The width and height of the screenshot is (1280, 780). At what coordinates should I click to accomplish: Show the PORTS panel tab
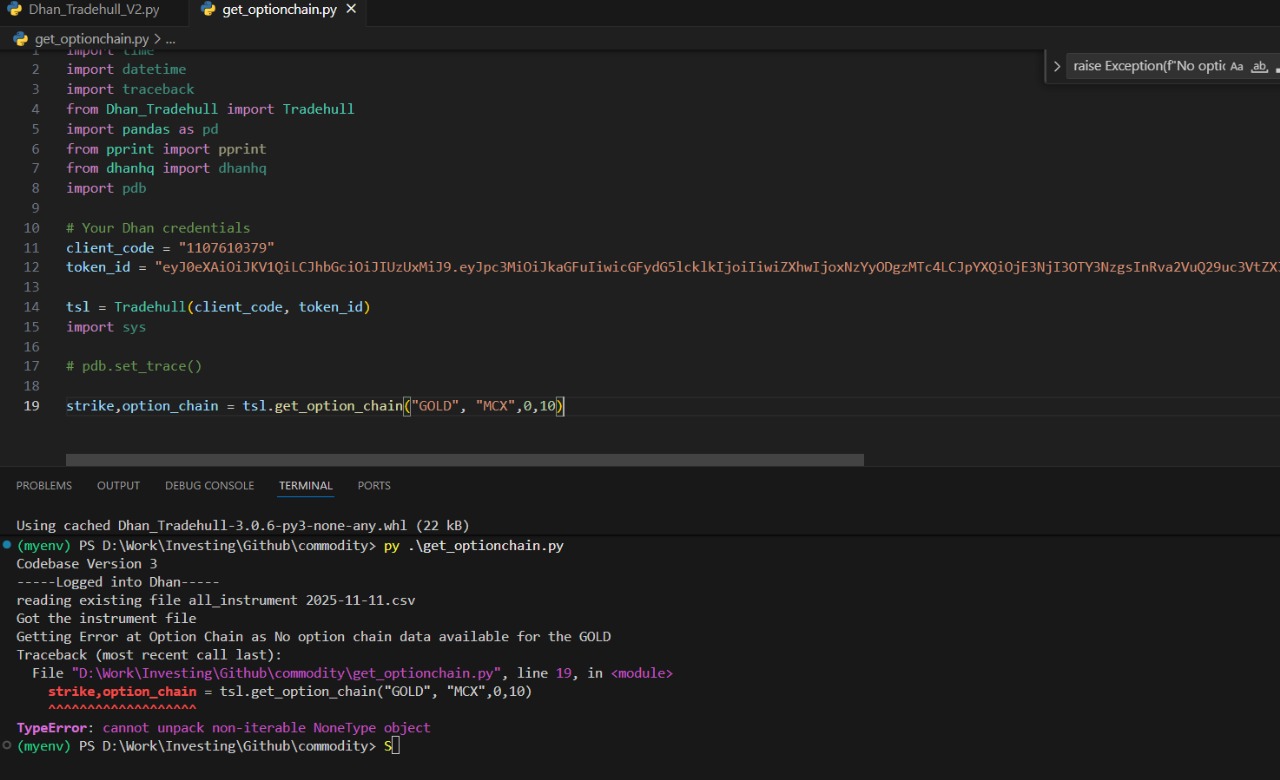[x=374, y=485]
